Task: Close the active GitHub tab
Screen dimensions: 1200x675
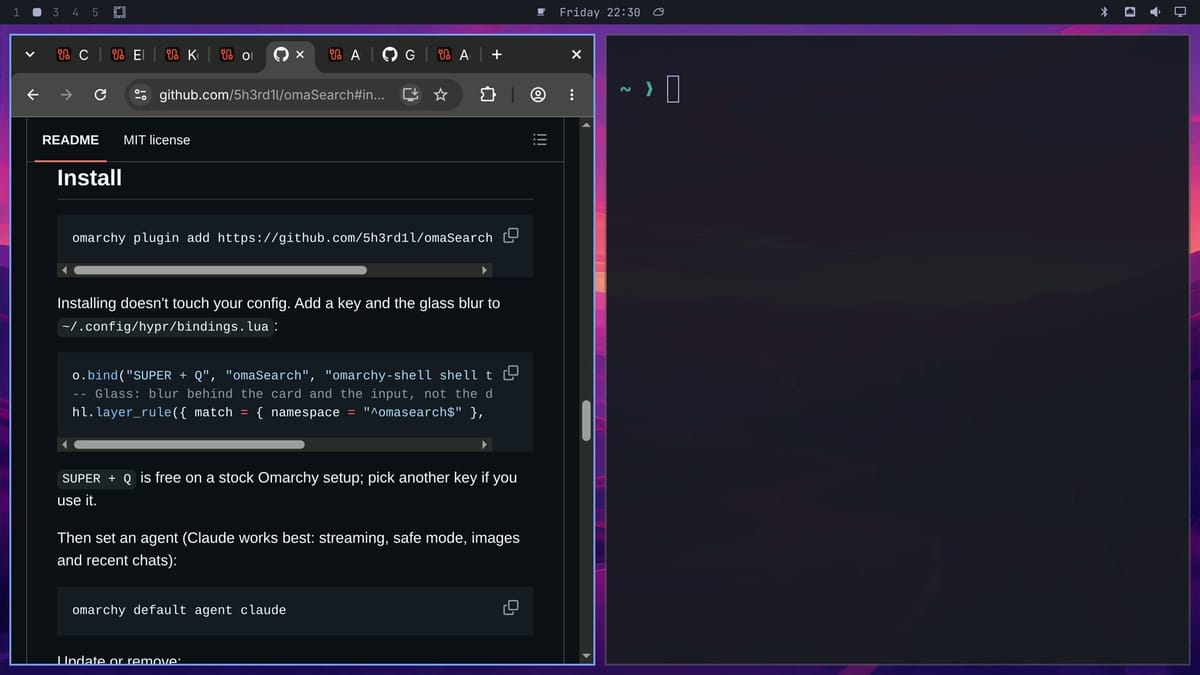Action: tap(299, 55)
